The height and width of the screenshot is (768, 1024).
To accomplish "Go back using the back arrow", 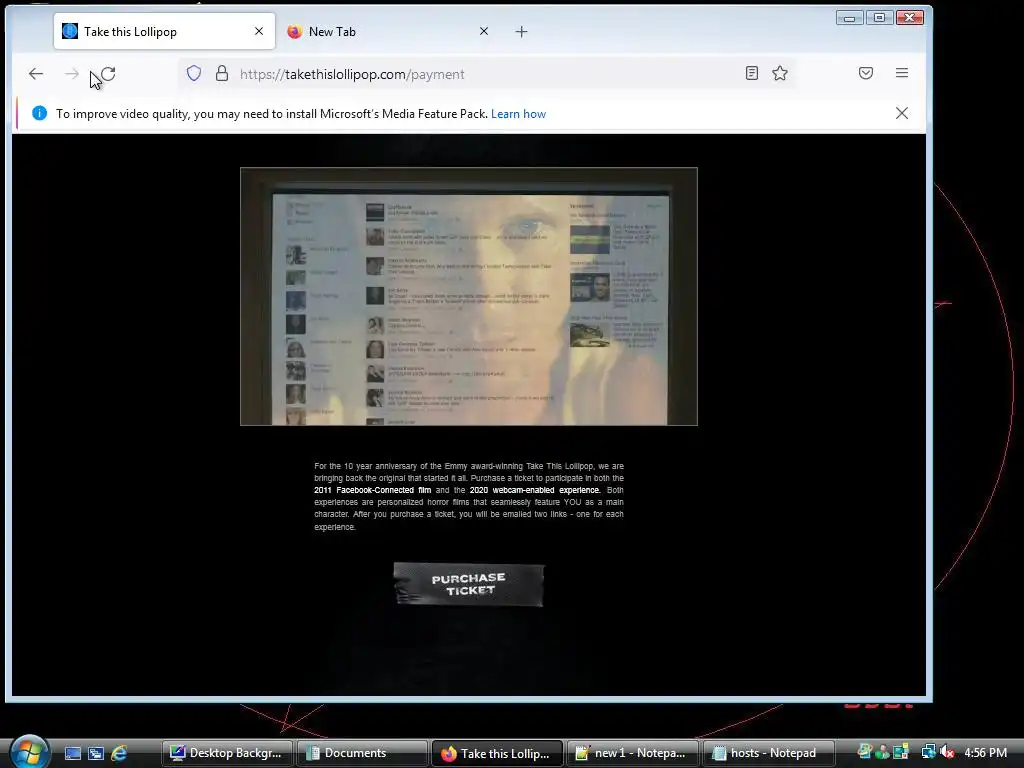I will tap(36, 74).
